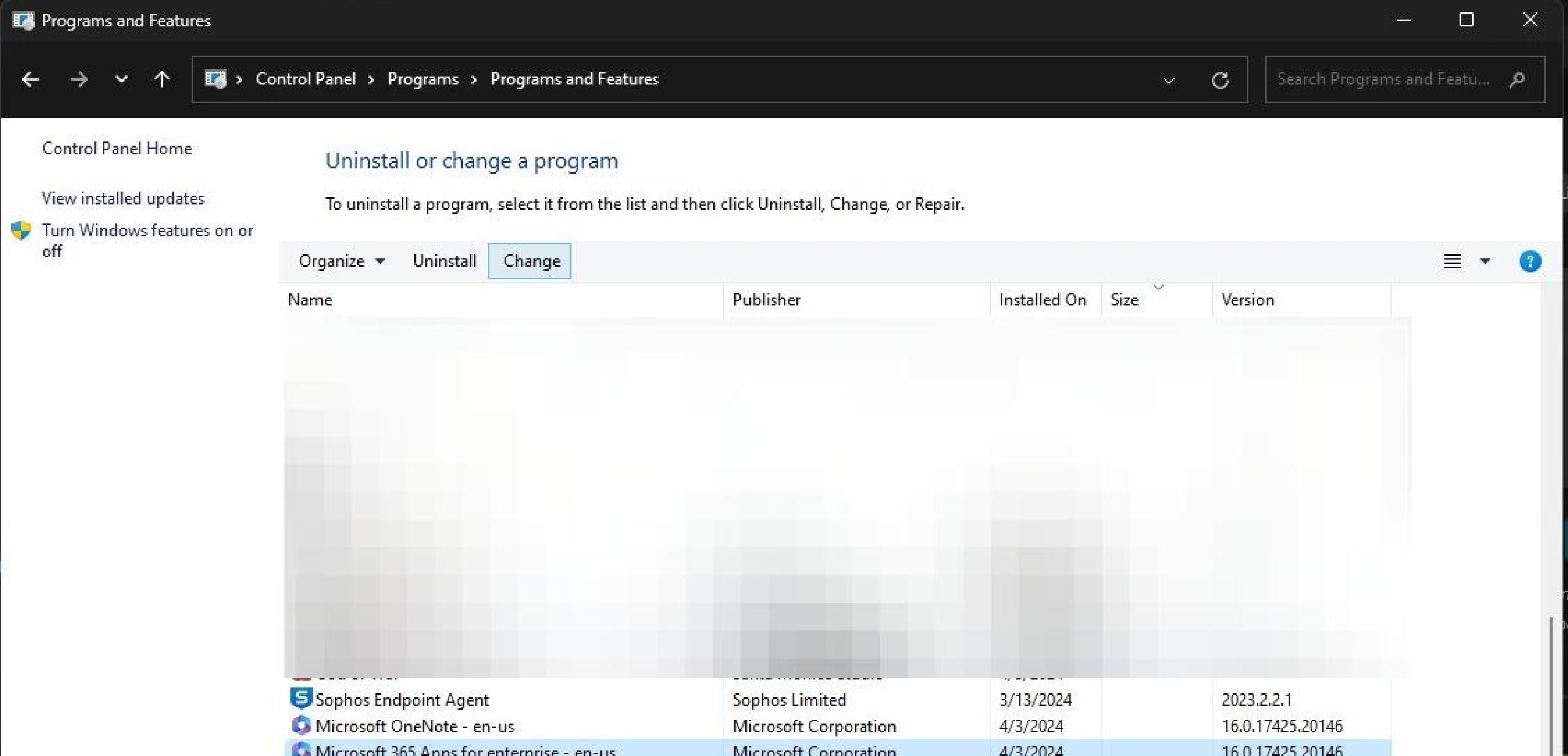Expand the address bar history dropdown
1568x756 pixels.
(1169, 80)
